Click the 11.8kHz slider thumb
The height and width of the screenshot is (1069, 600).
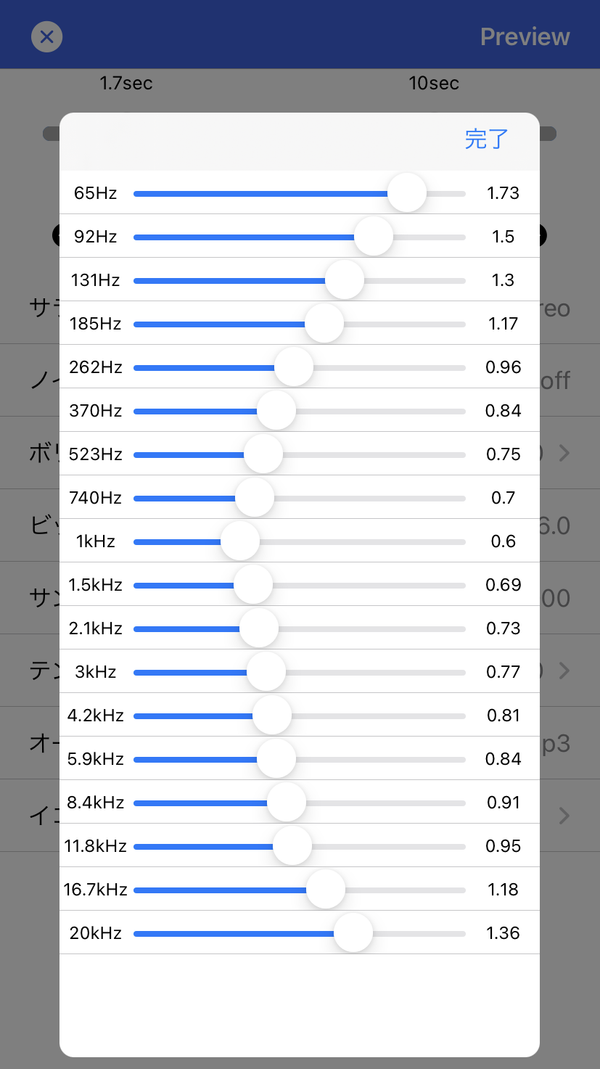[x=292, y=847]
